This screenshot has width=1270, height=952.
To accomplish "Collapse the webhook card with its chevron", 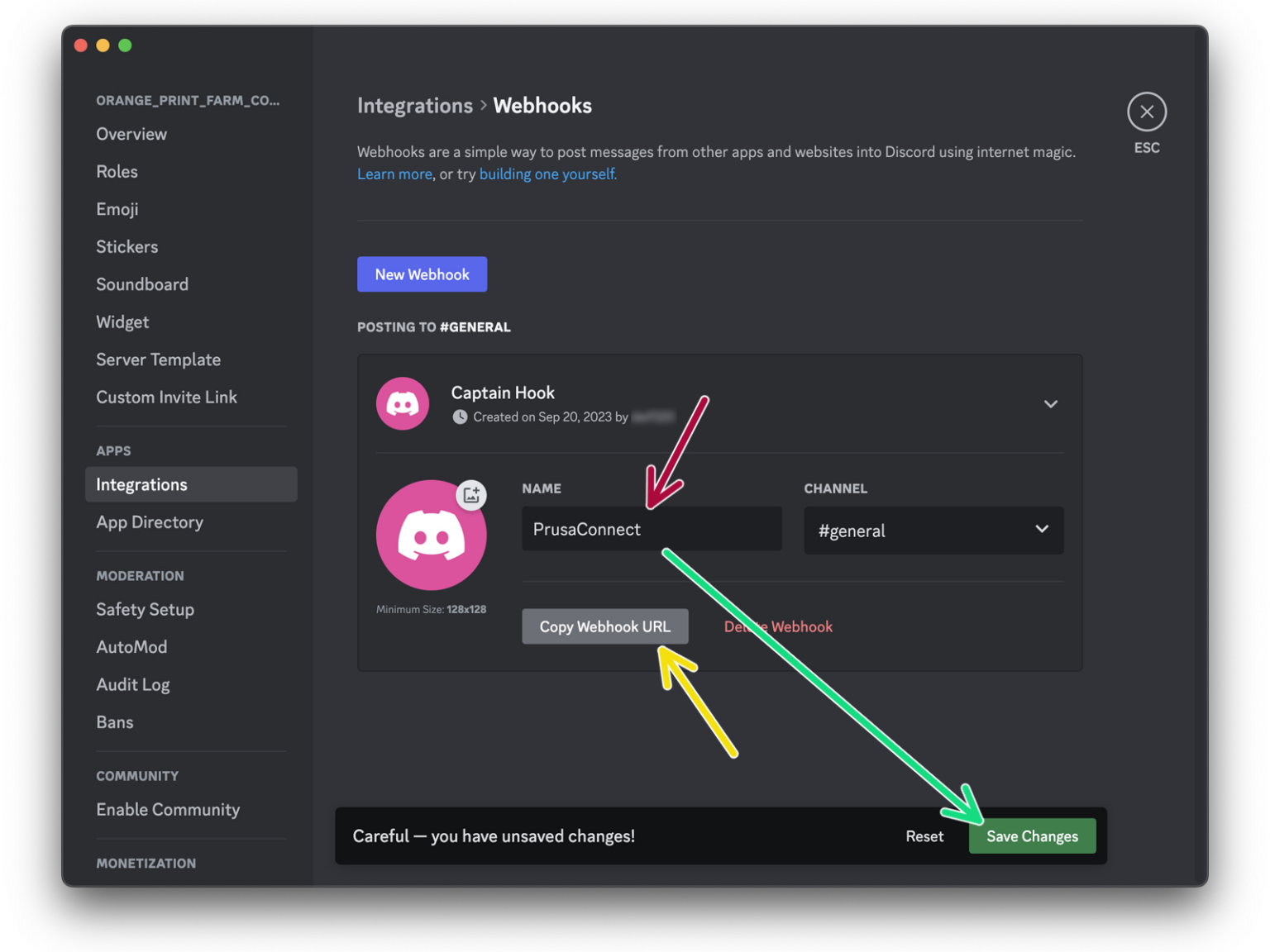I will click(1051, 404).
